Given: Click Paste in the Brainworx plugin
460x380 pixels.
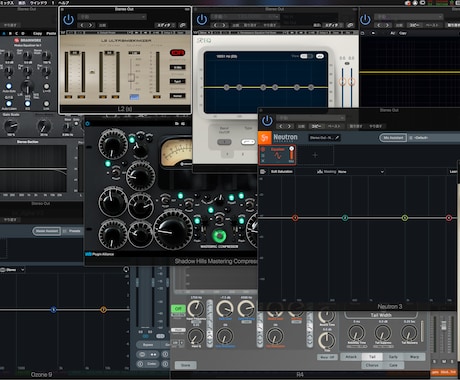Looking at the screenshot, I should tap(51, 33).
